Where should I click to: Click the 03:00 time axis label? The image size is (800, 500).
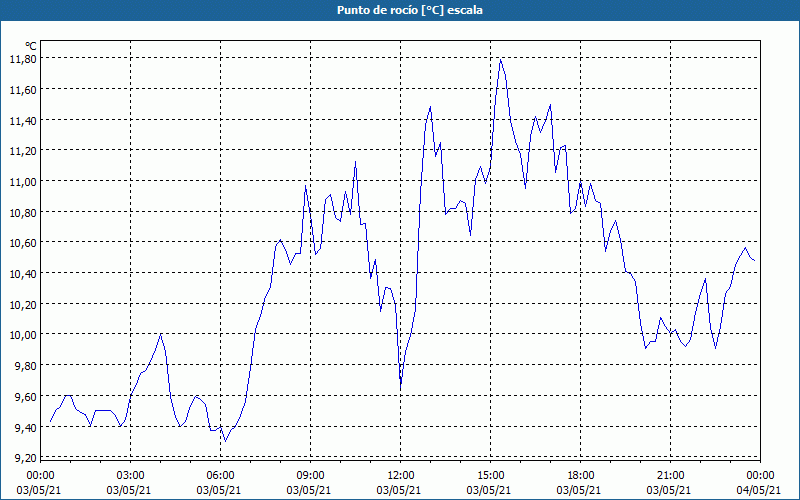point(131,476)
